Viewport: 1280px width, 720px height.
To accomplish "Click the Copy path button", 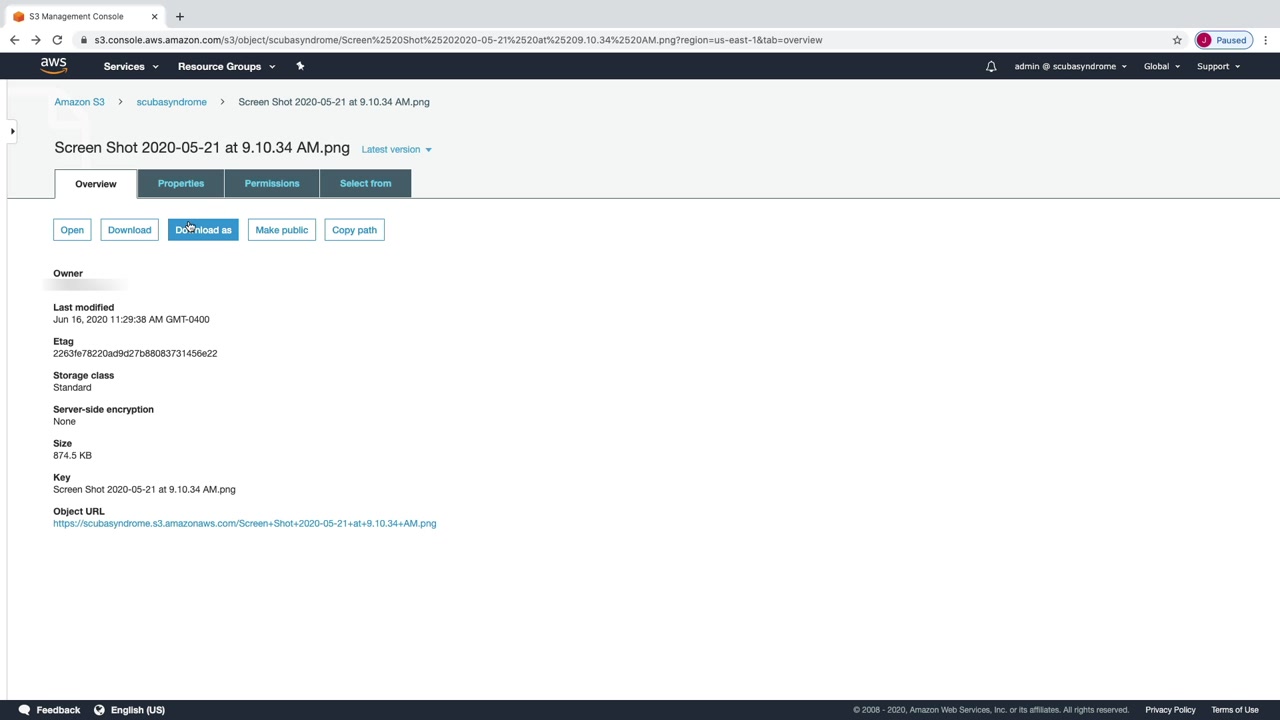I will (354, 230).
